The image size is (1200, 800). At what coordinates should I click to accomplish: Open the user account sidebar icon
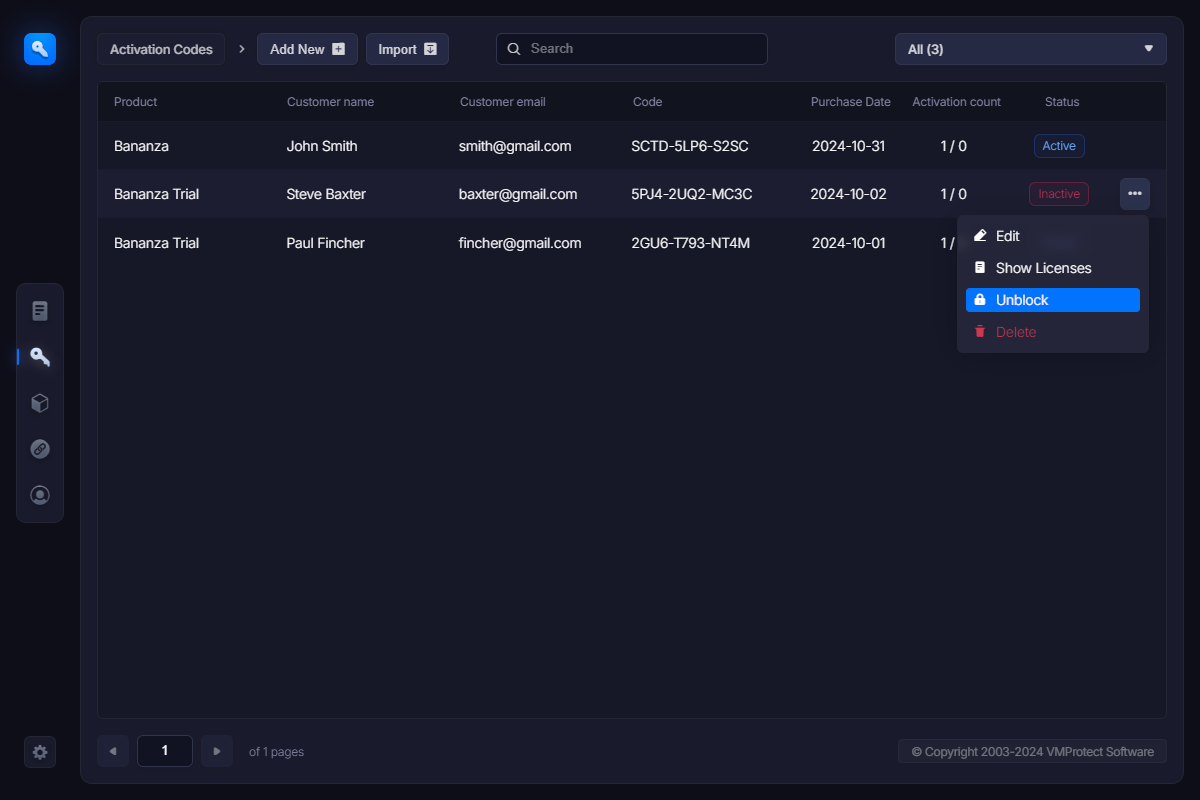point(40,495)
